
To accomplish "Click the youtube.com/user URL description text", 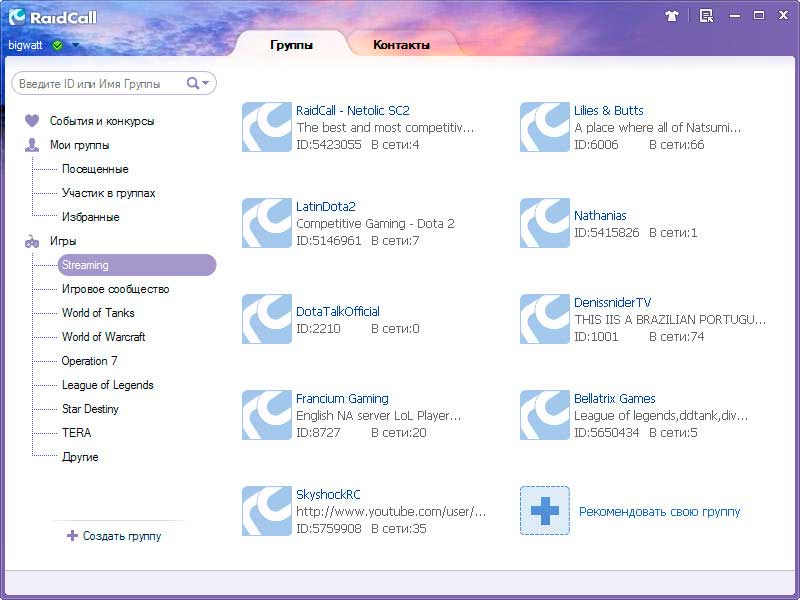I will click(391, 511).
